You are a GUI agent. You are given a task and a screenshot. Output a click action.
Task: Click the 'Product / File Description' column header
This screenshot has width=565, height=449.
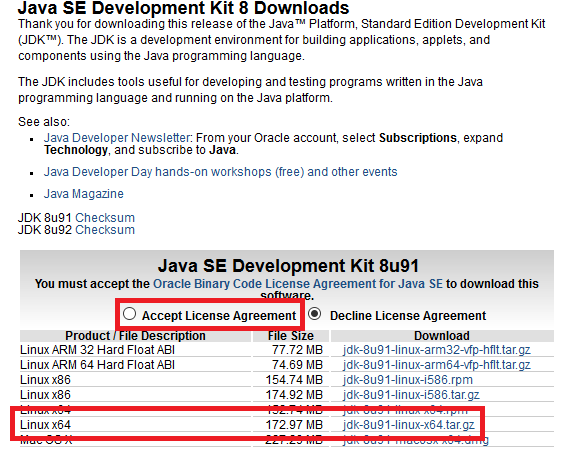click(135, 336)
